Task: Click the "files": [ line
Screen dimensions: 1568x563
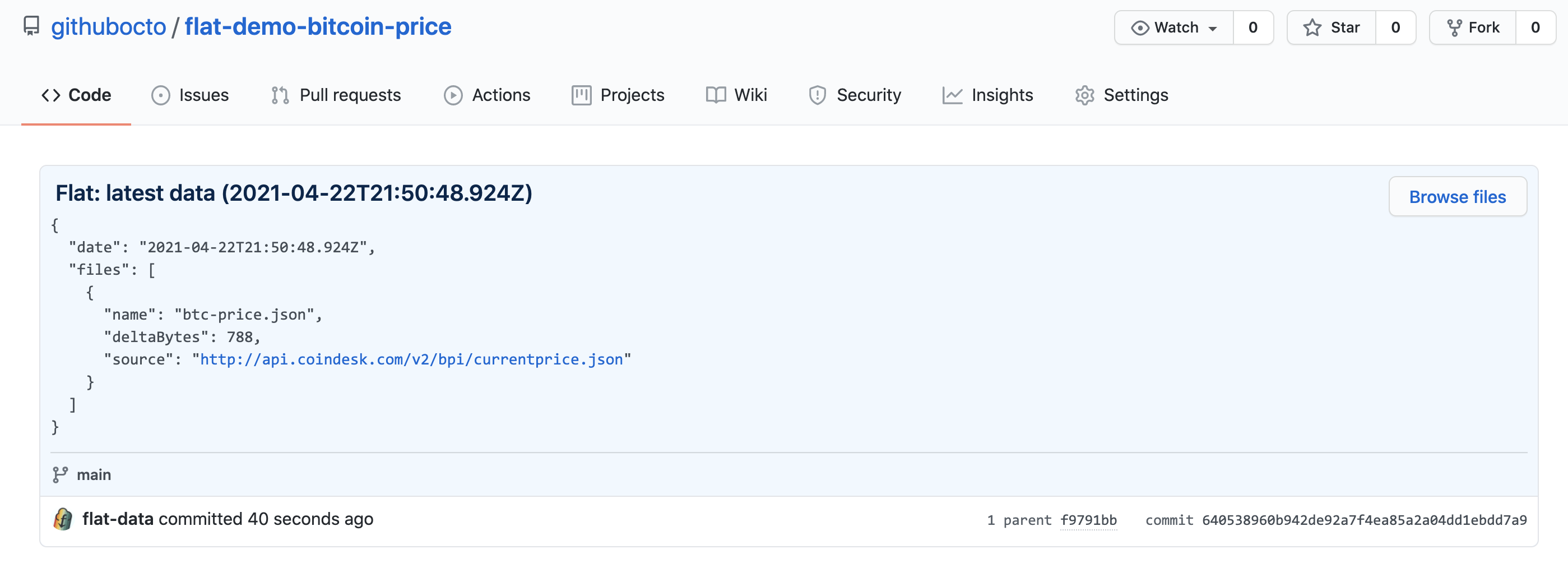Action: 112,270
